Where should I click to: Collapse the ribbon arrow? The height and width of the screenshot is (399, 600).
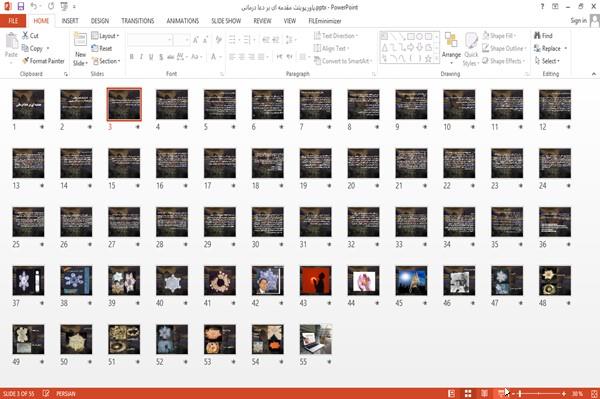click(x=594, y=74)
